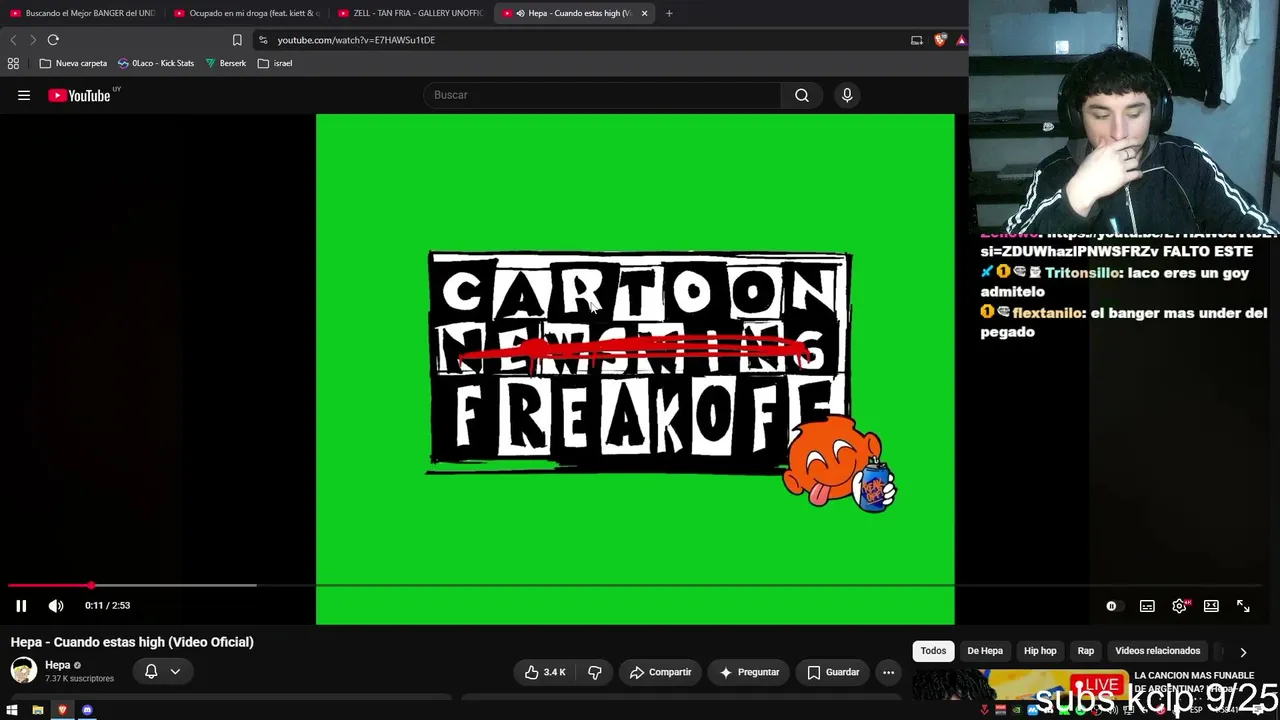Go back in browser history
1280x720 pixels.
pyautogui.click(x=13, y=40)
